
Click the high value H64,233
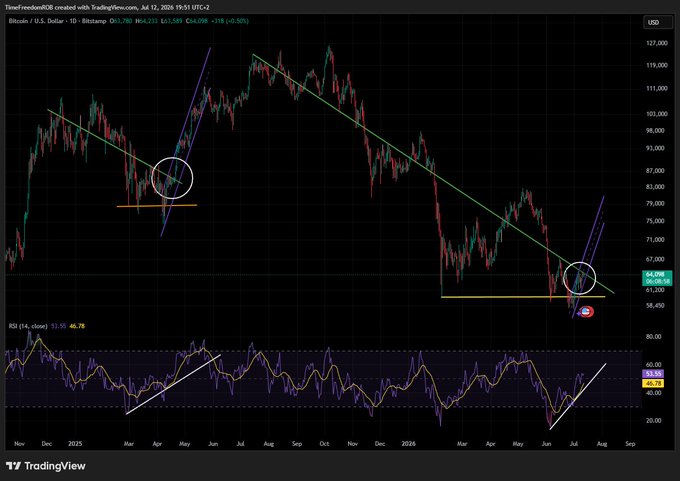[x=146, y=21]
